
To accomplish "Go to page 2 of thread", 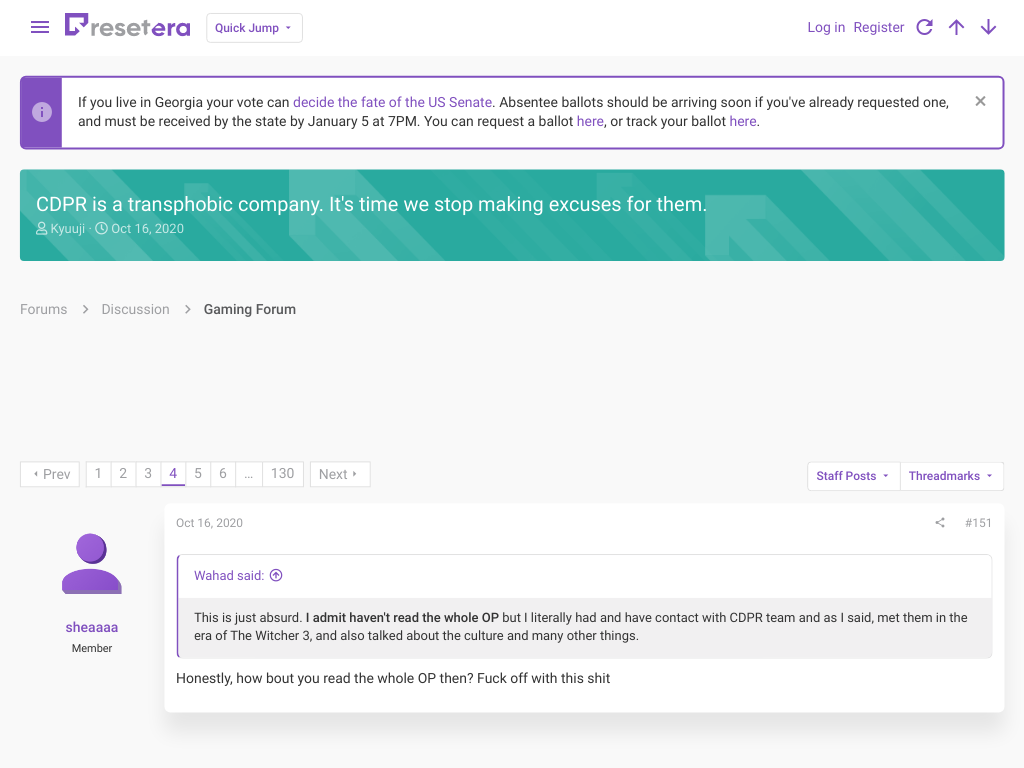I will (x=123, y=473).
